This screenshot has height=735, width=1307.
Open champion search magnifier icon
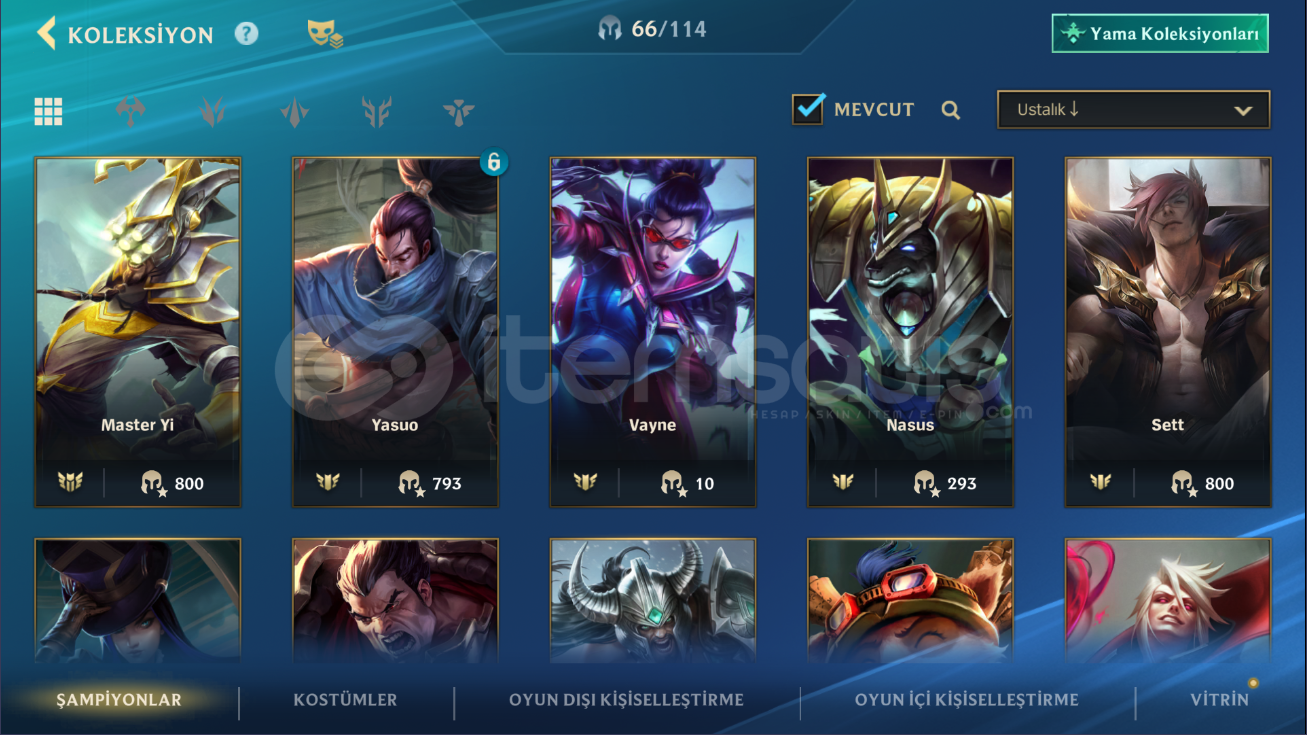(x=951, y=110)
